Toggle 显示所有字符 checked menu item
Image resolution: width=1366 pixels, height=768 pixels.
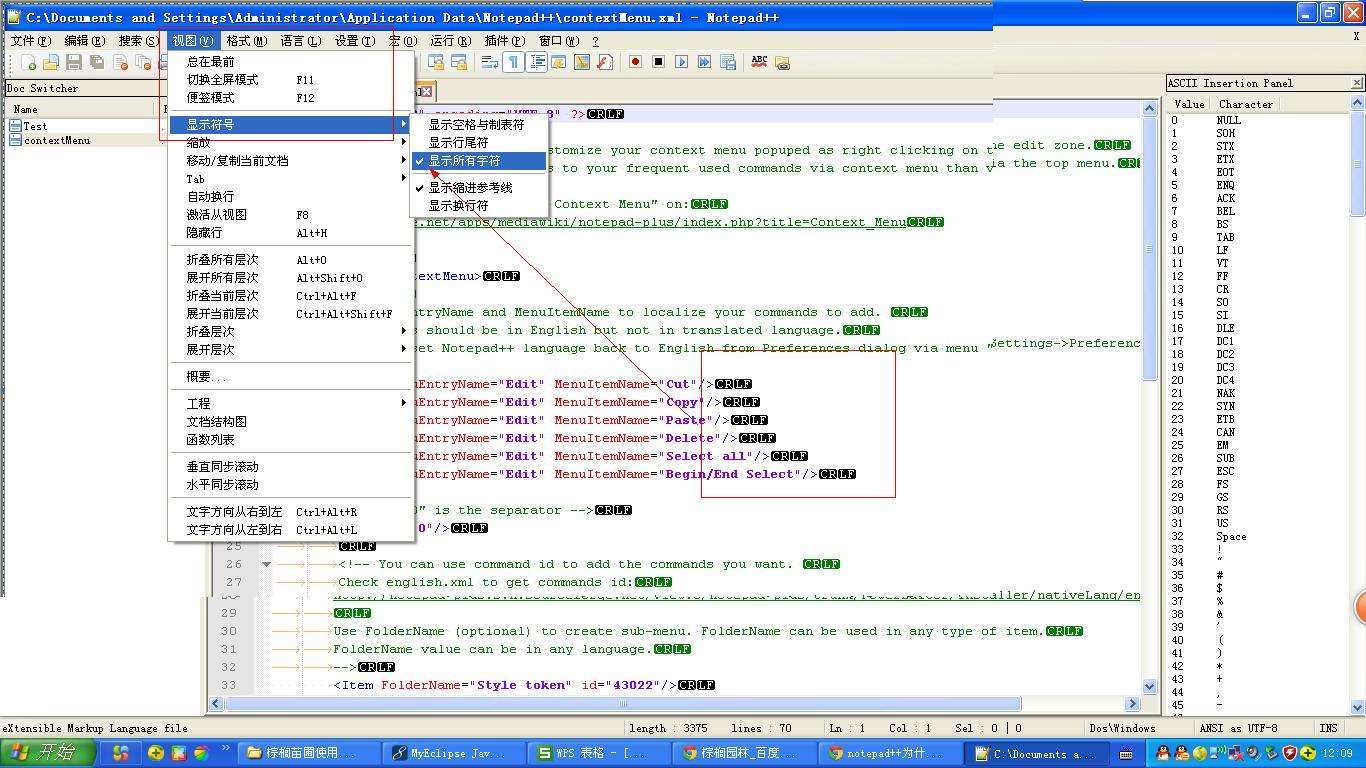click(479, 161)
